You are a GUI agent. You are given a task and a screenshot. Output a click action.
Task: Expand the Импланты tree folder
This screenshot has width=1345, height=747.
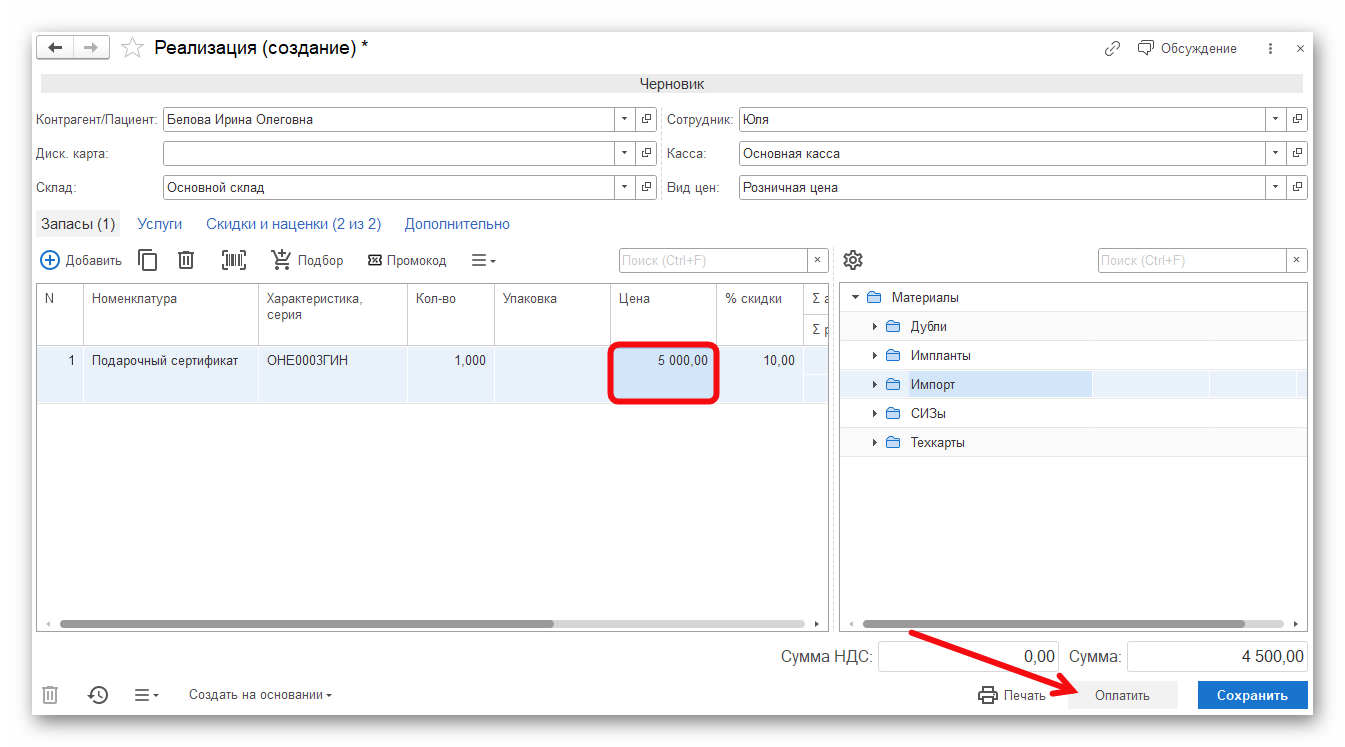874,356
